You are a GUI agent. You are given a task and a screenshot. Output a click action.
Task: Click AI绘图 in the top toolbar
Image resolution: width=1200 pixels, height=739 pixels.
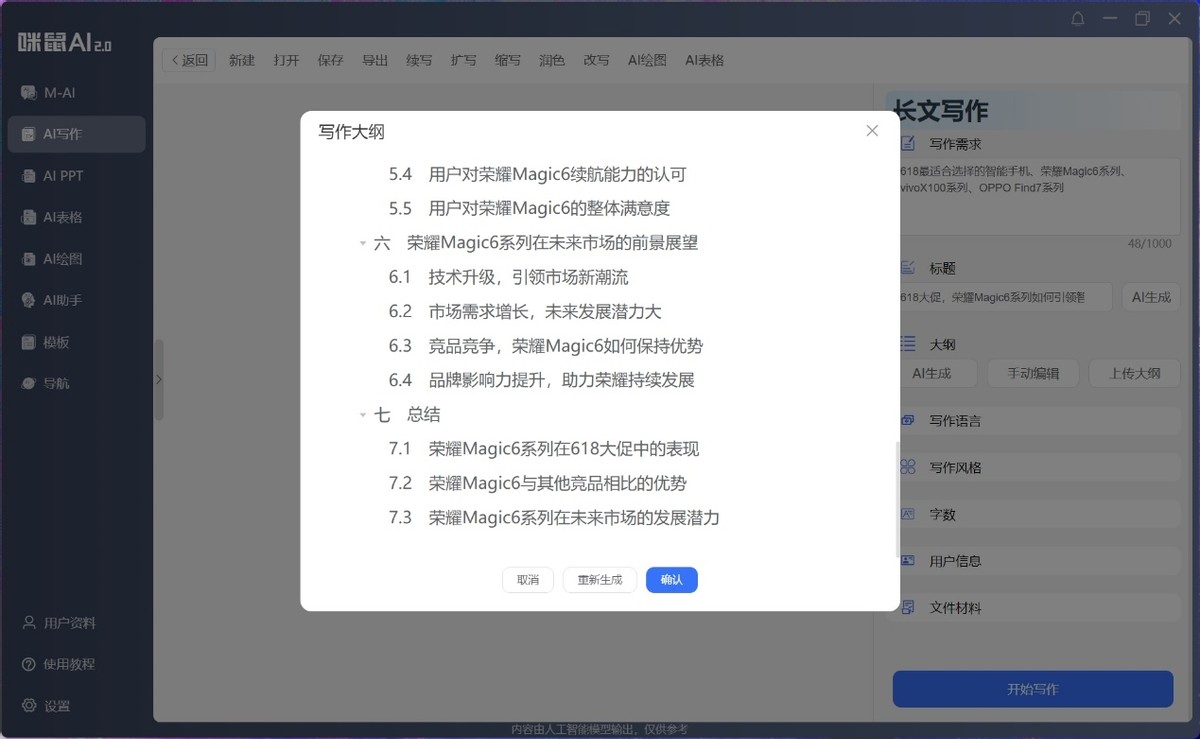pyautogui.click(x=647, y=60)
